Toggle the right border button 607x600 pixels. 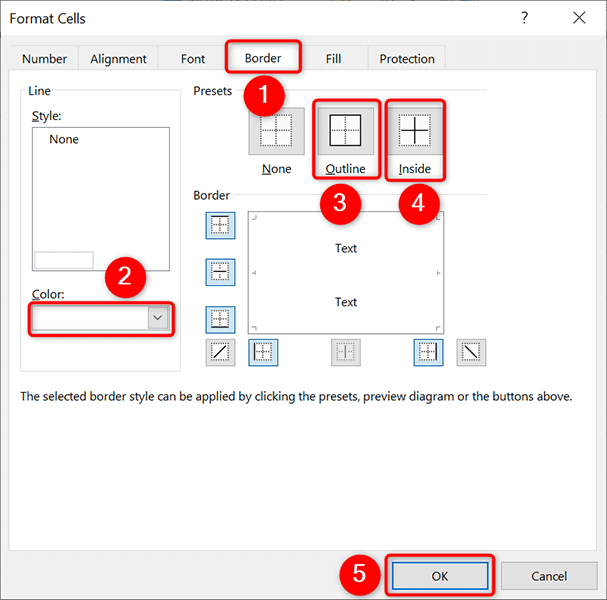point(428,352)
